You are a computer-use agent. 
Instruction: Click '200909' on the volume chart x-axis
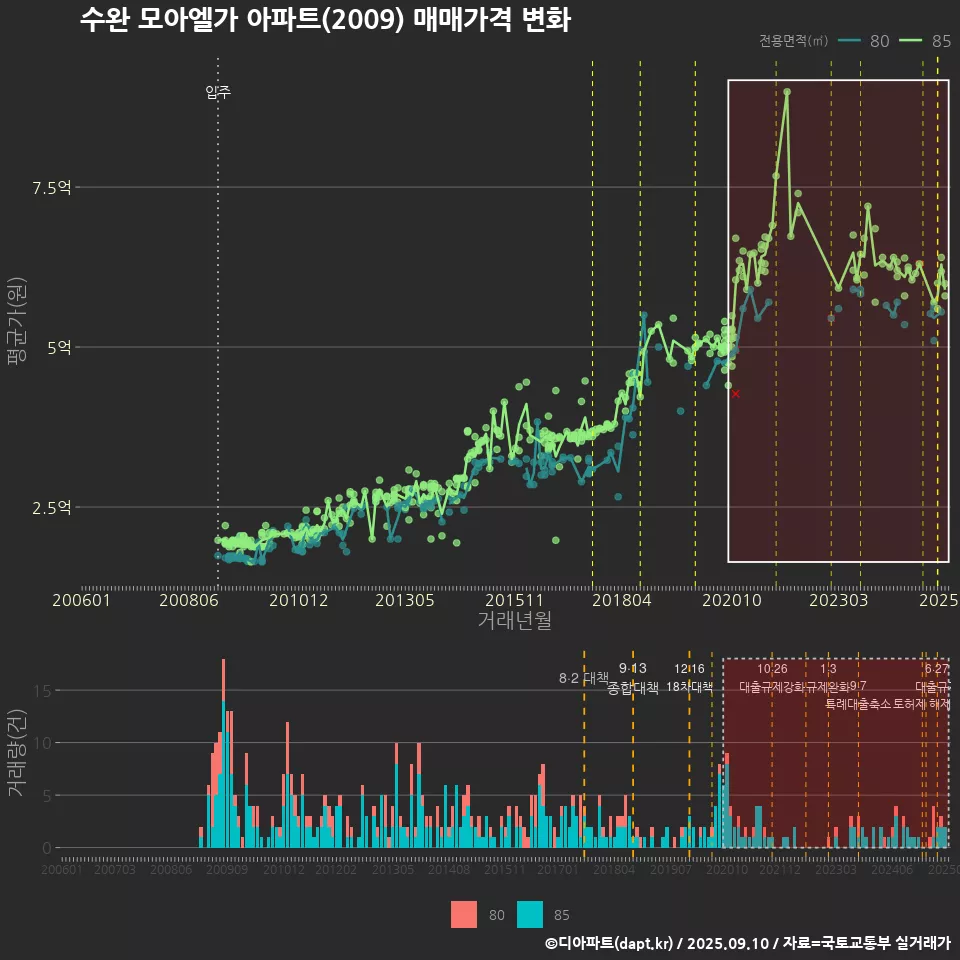[227, 869]
